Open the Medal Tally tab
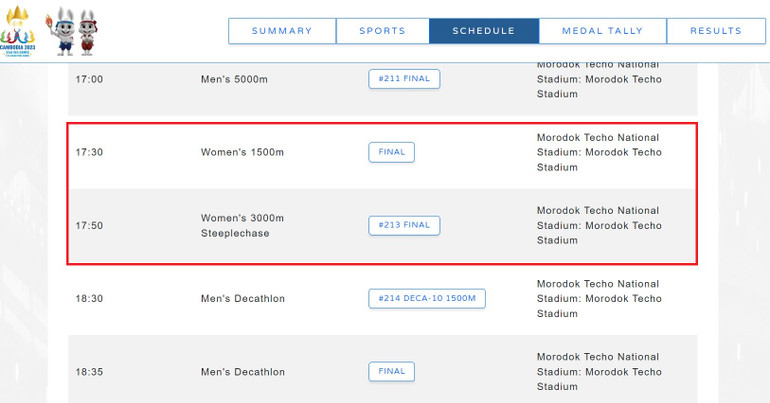 tap(603, 31)
